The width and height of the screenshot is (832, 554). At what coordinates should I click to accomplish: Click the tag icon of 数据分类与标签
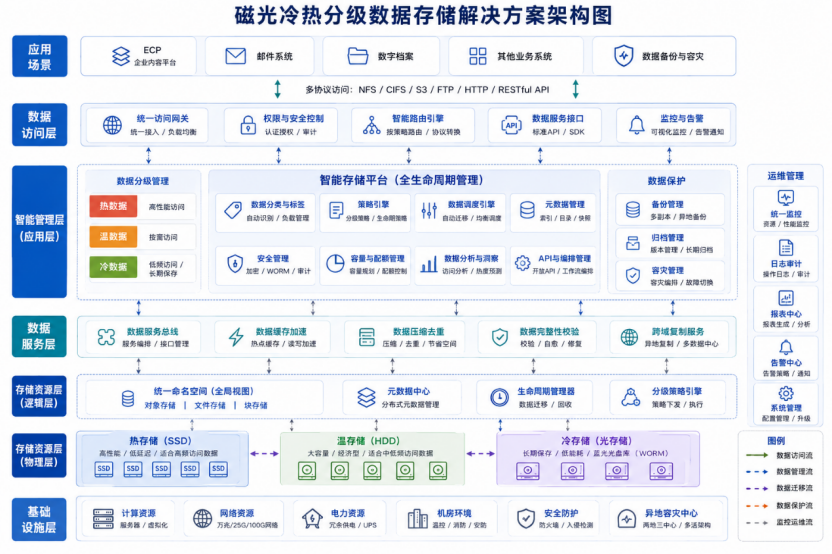233,210
